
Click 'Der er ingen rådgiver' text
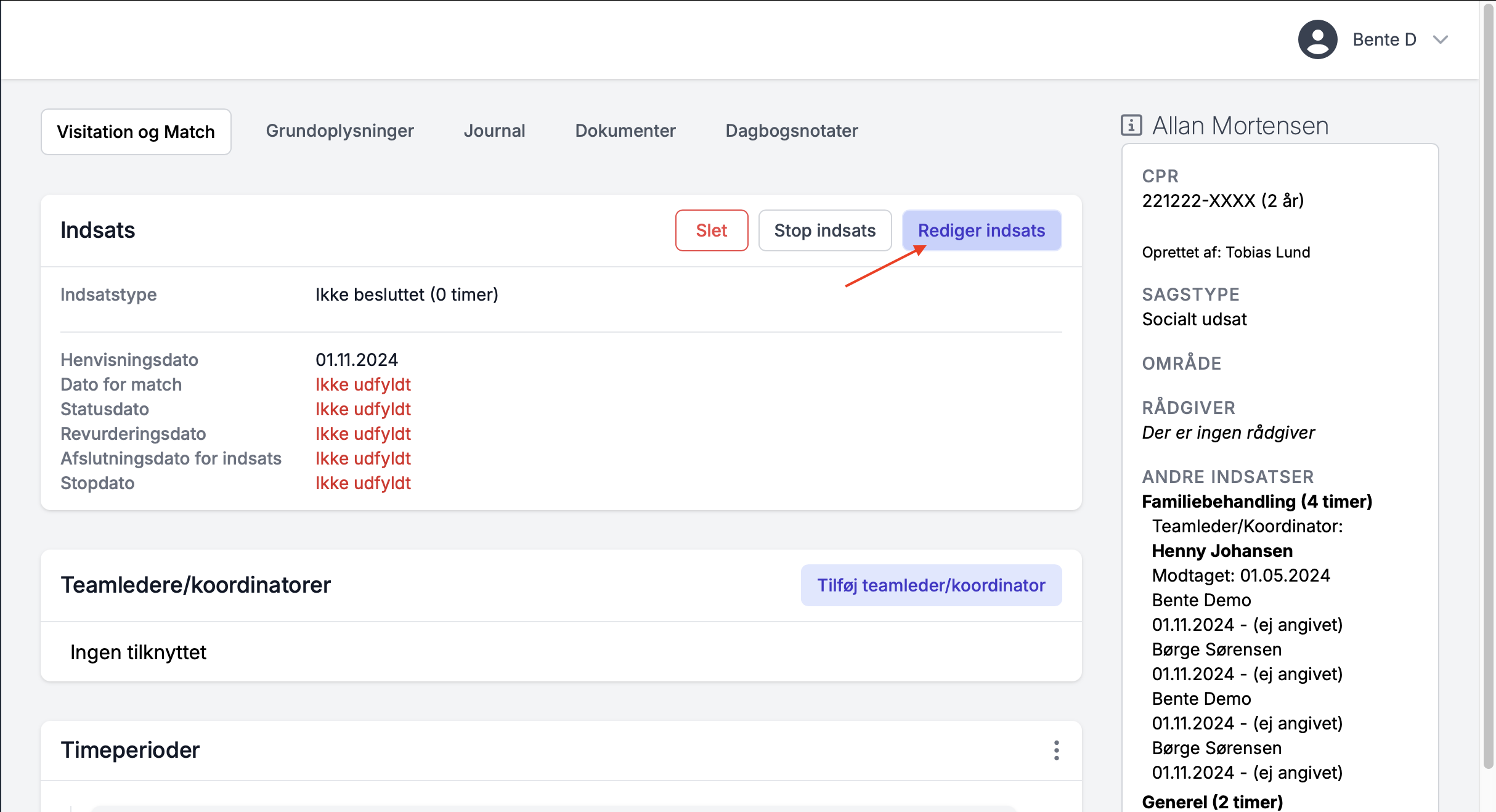1228,432
